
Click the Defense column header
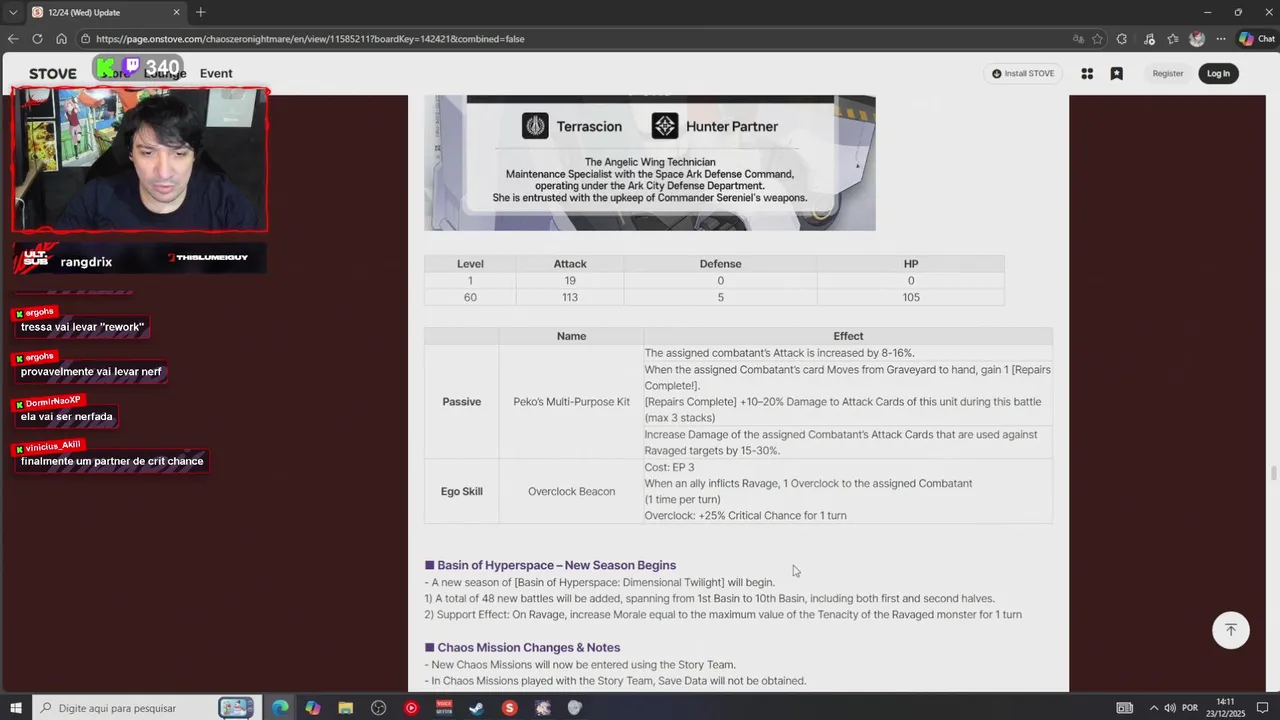720,264
